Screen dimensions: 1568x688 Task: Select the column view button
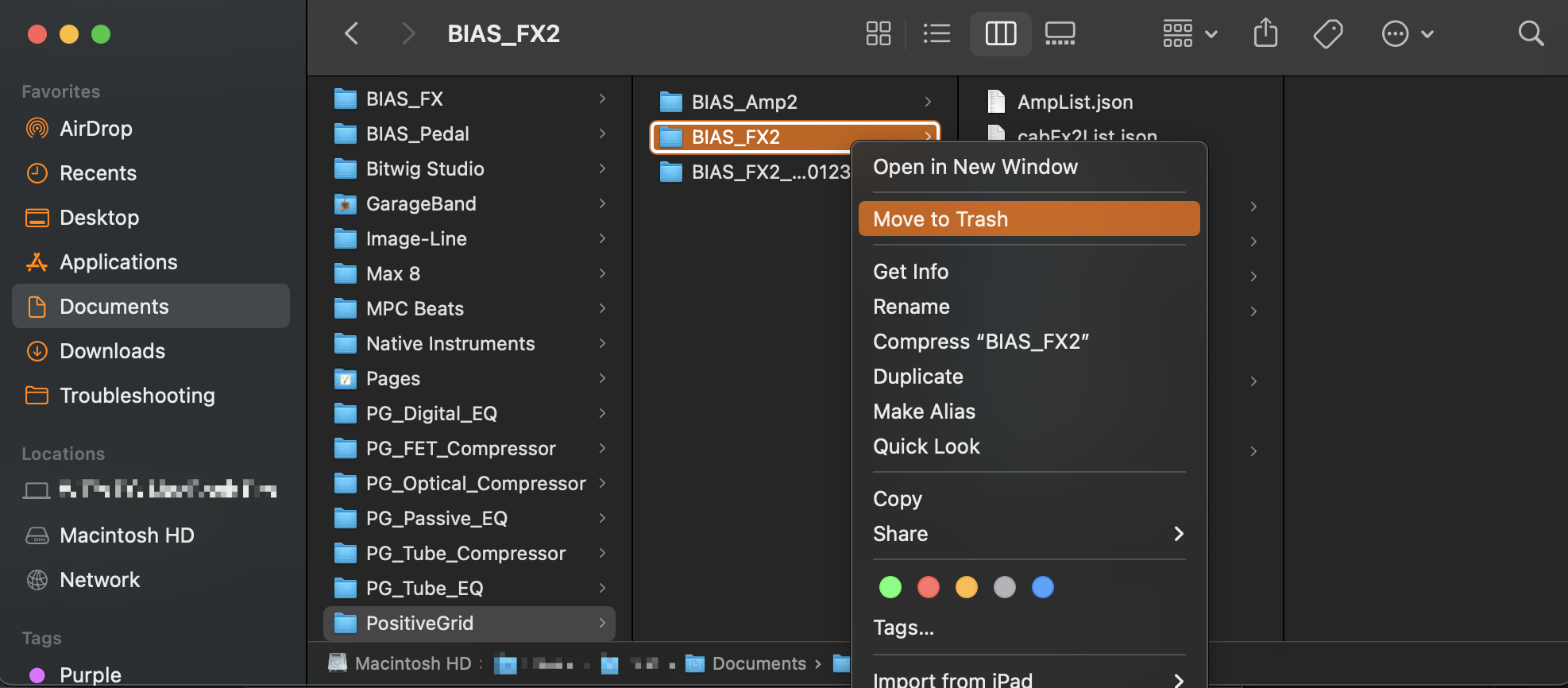[x=1000, y=33]
